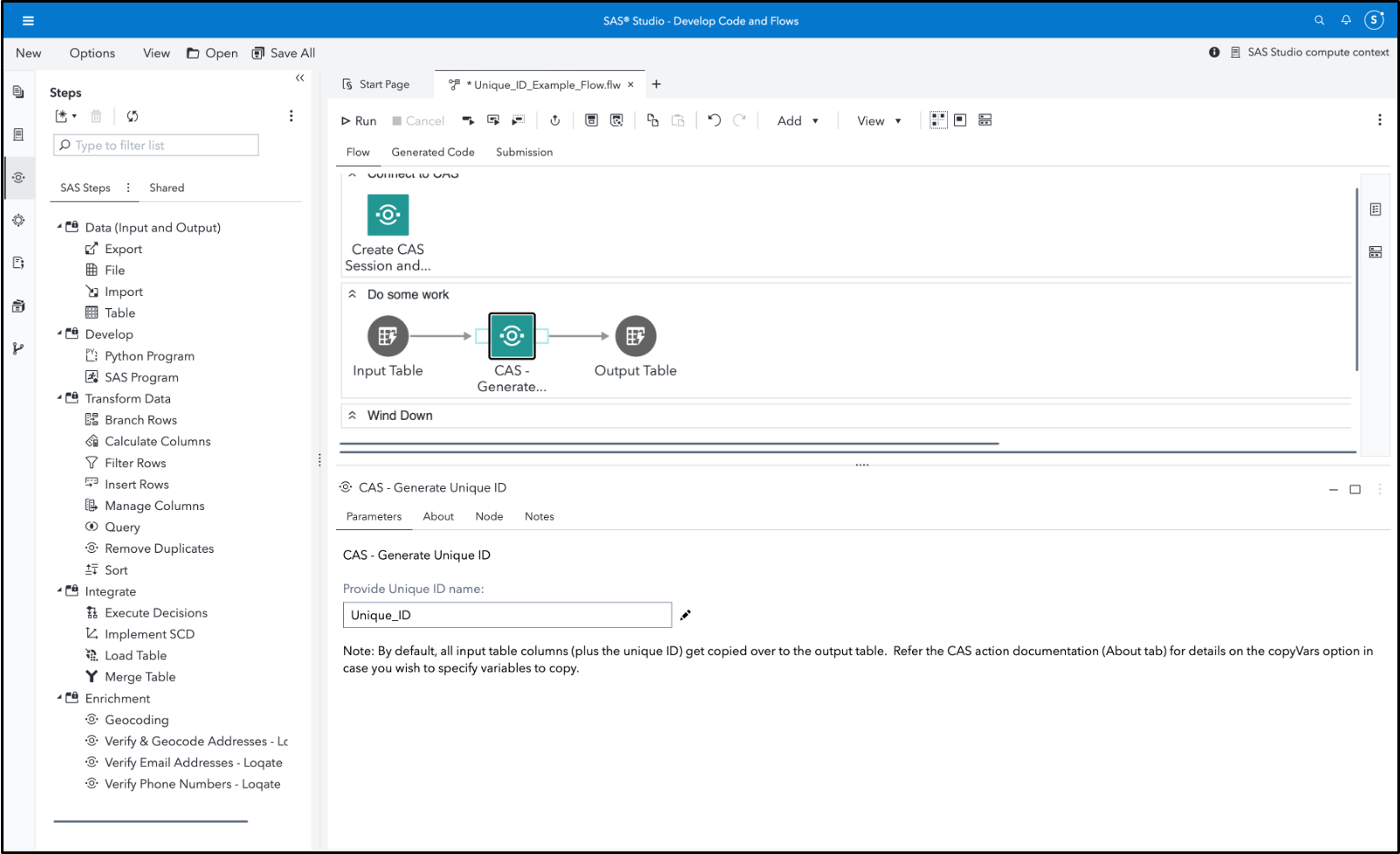The image size is (1400, 854).
Task: Select the Create CAS Session node
Action: coord(388,214)
